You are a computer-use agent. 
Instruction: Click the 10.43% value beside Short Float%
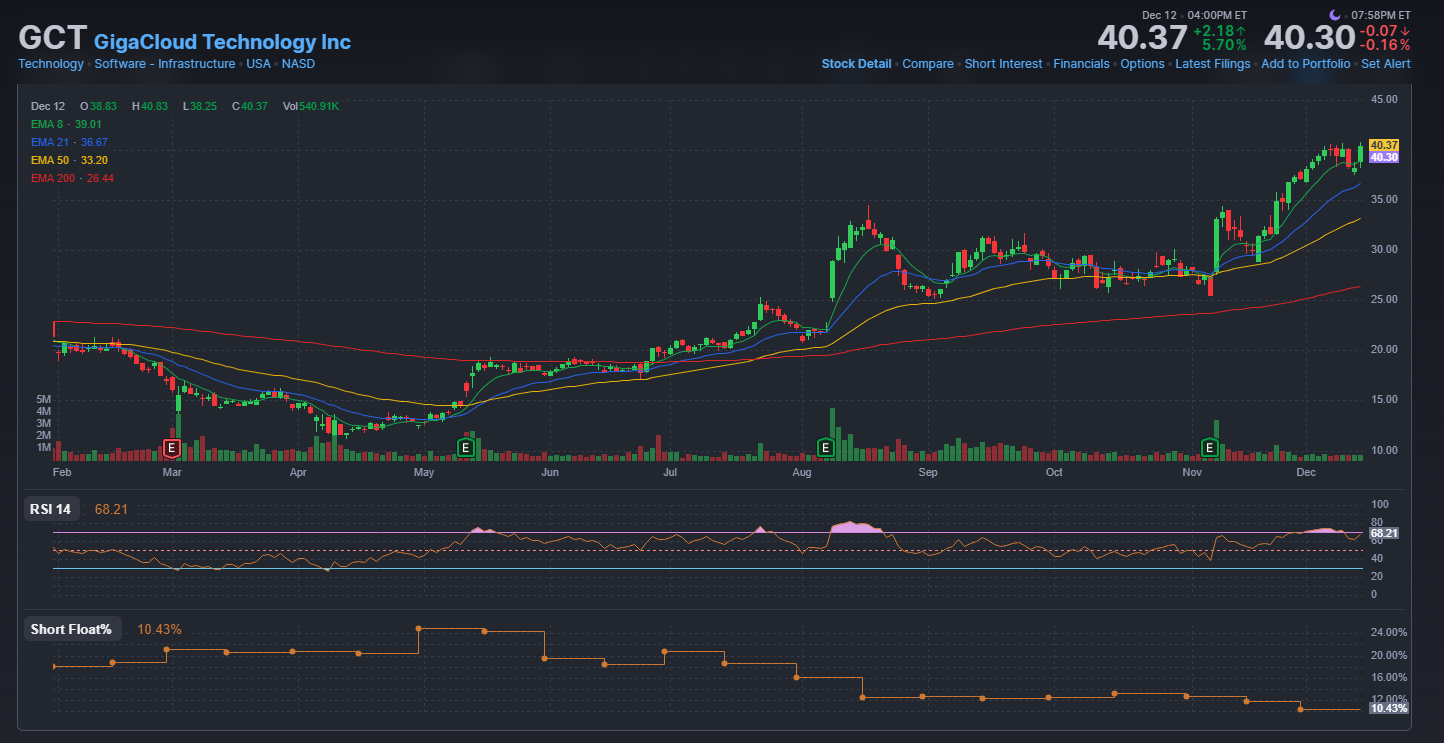point(160,629)
